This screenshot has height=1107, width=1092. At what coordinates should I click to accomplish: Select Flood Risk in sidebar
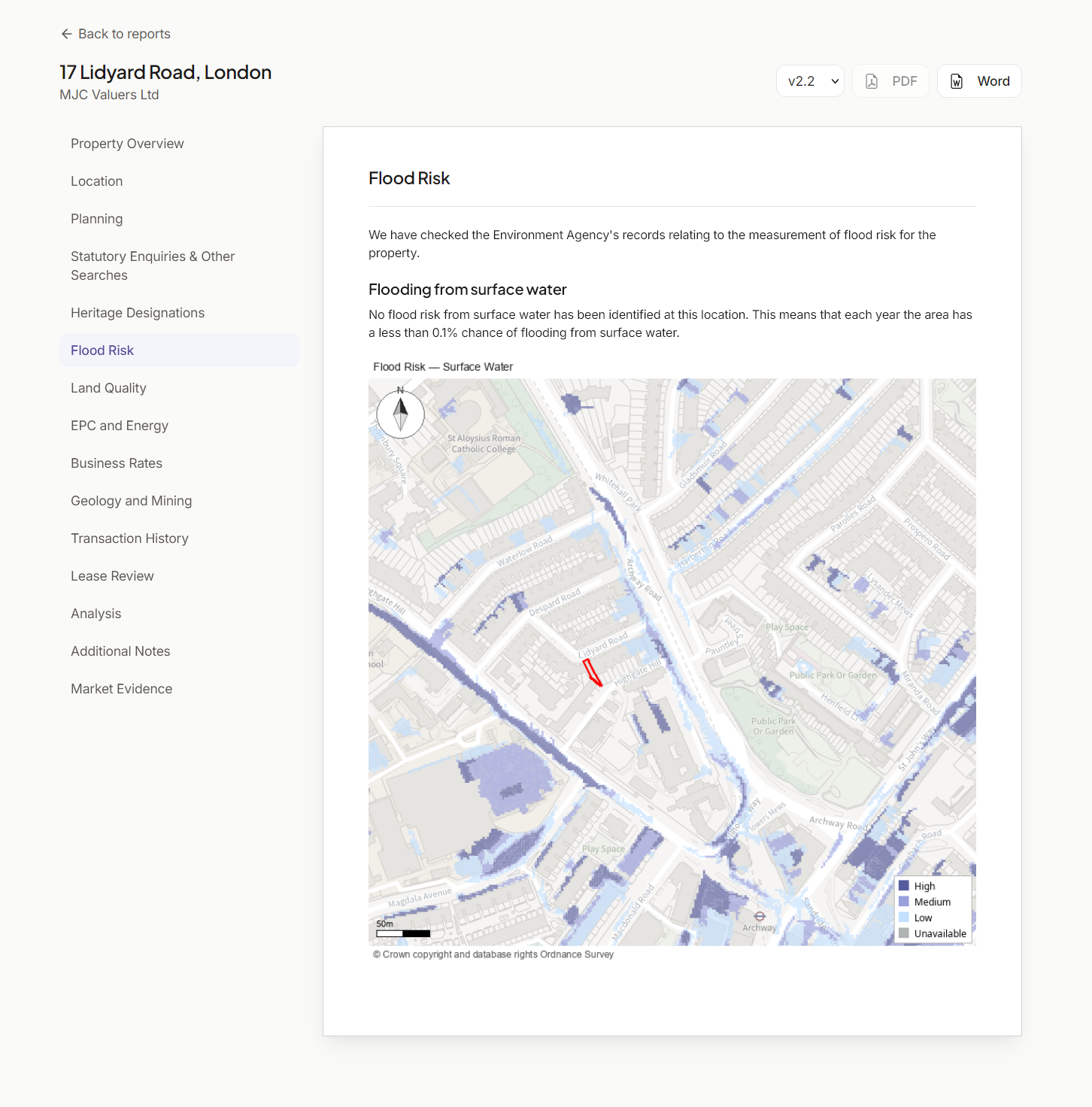180,350
